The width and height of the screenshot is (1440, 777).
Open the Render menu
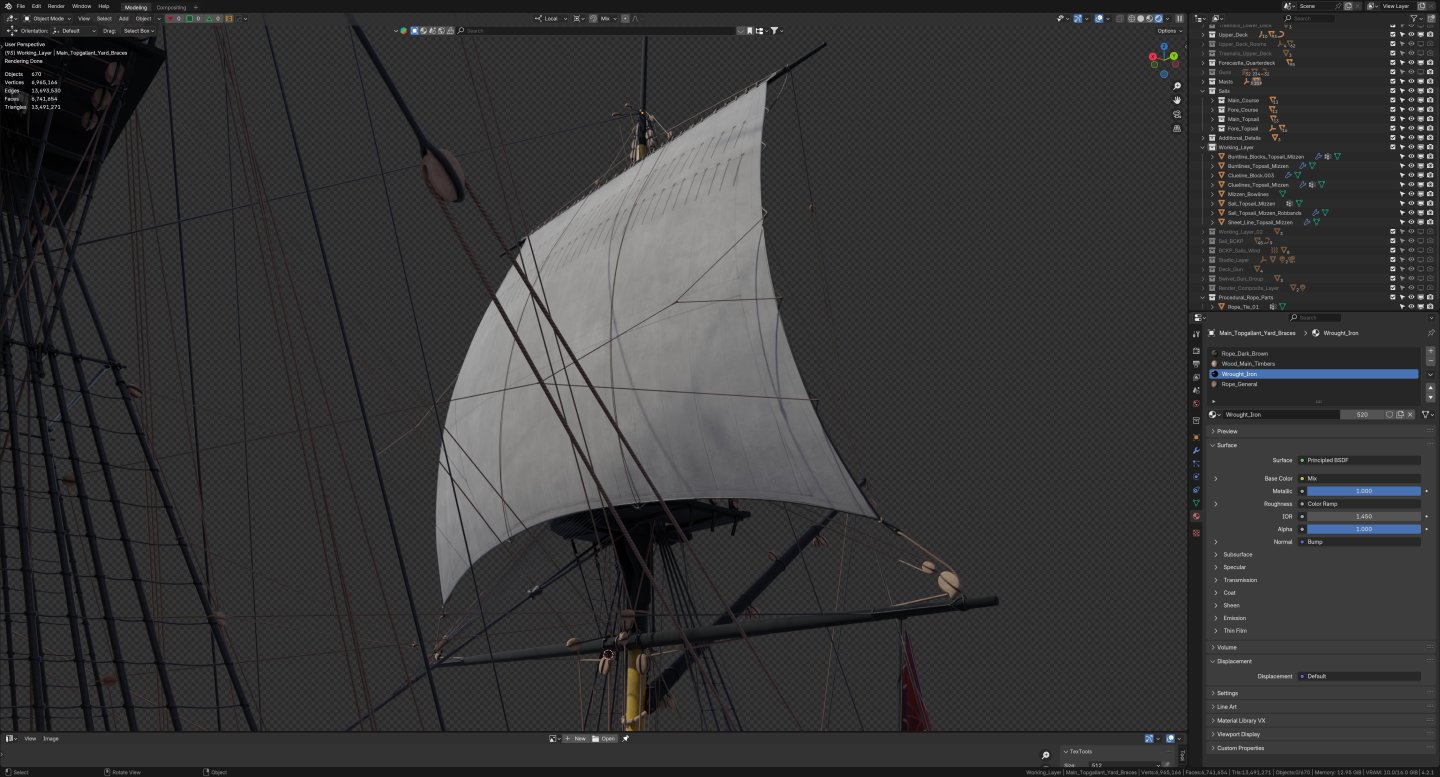coord(56,6)
